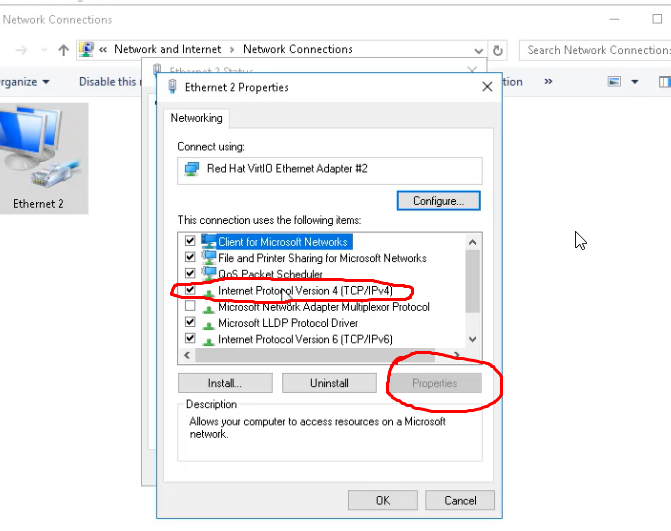
Task: Click the Forward arrow in Network Connections
Action: click(21, 50)
